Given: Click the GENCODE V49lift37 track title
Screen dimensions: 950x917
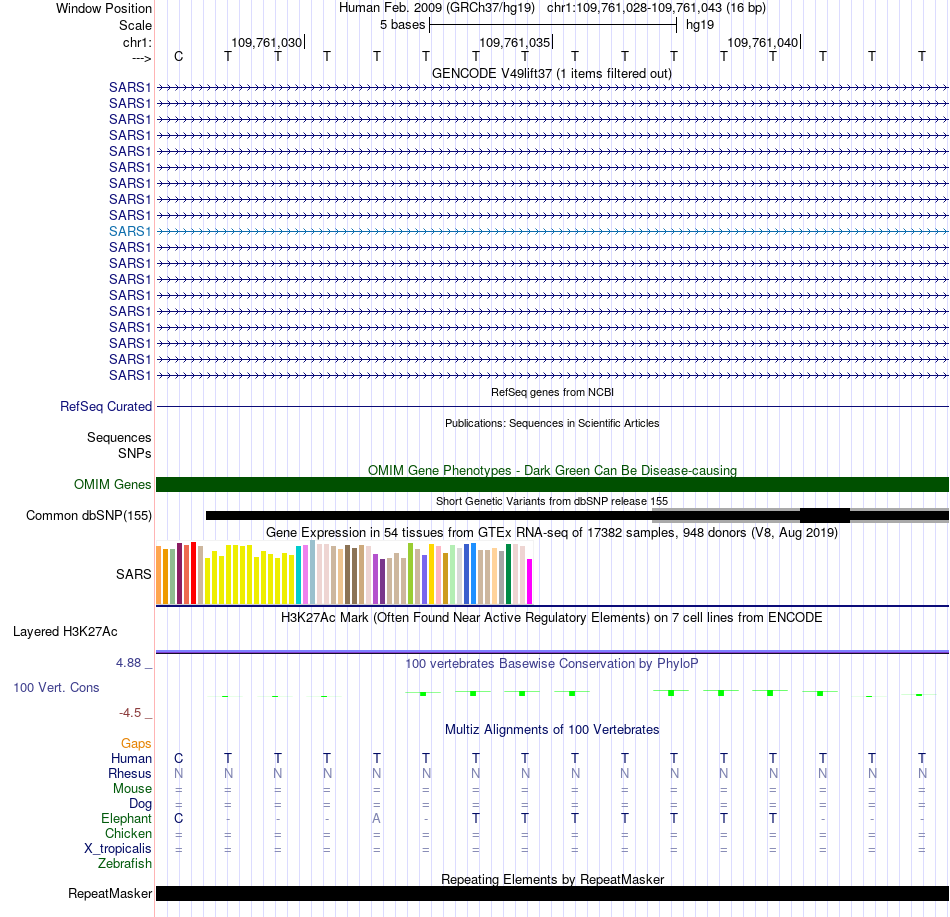Looking at the screenshot, I should 552,74.
